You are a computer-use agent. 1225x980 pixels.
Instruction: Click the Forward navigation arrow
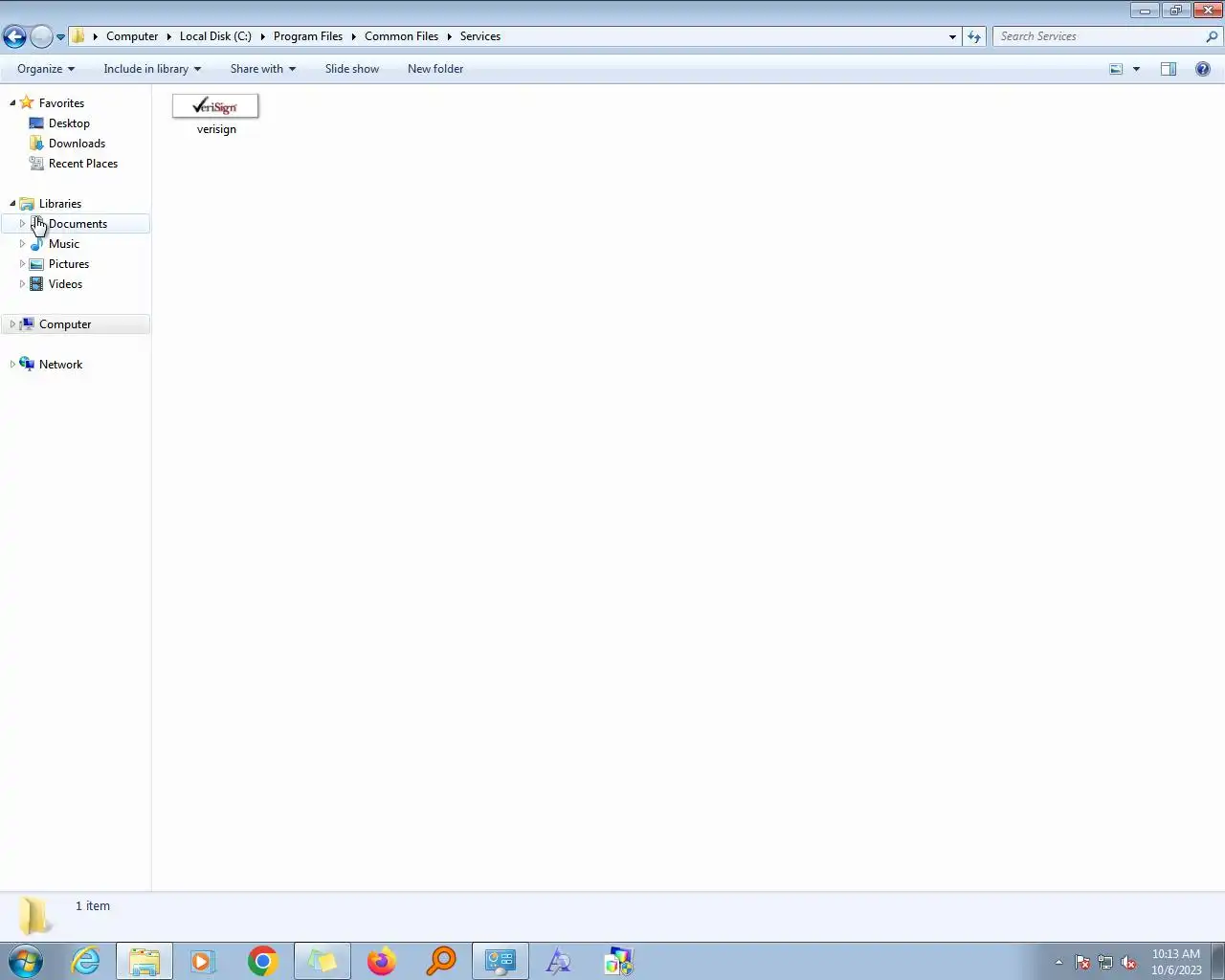[41, 36]
